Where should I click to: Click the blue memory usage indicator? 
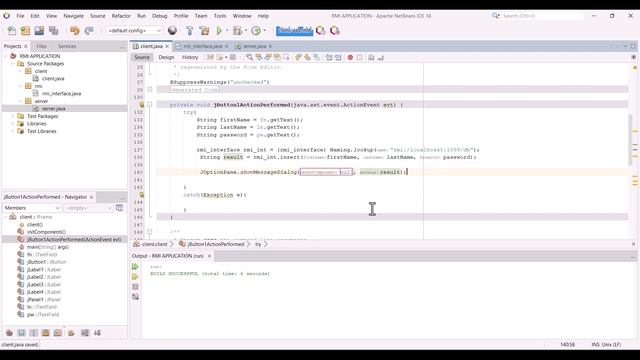(x=294, y=31)
